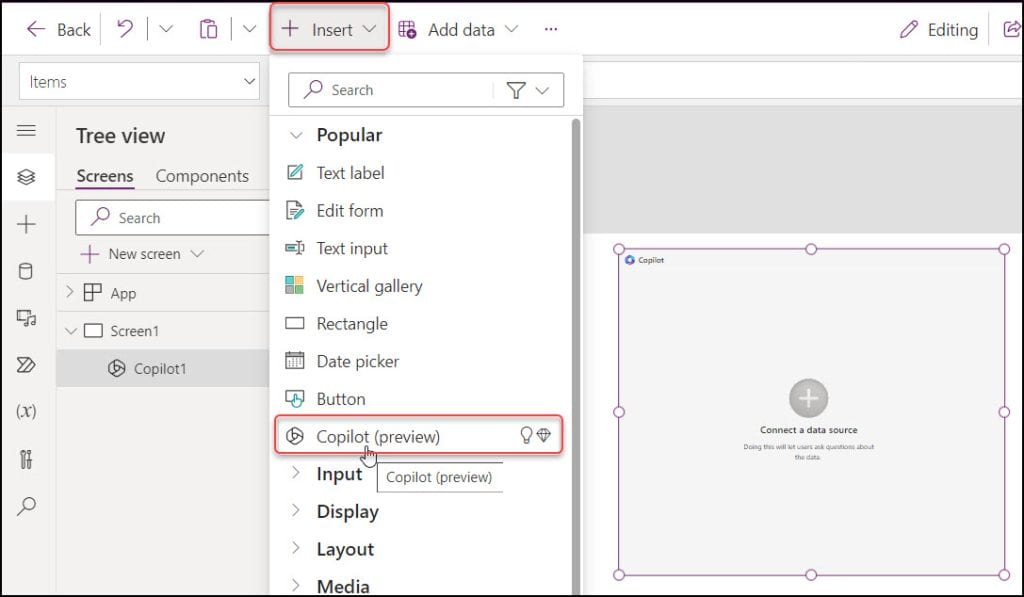Open the Variables (x) icon in sidebar
Viewport: 1024px width, 597px height.
click(x=26, y=411)
